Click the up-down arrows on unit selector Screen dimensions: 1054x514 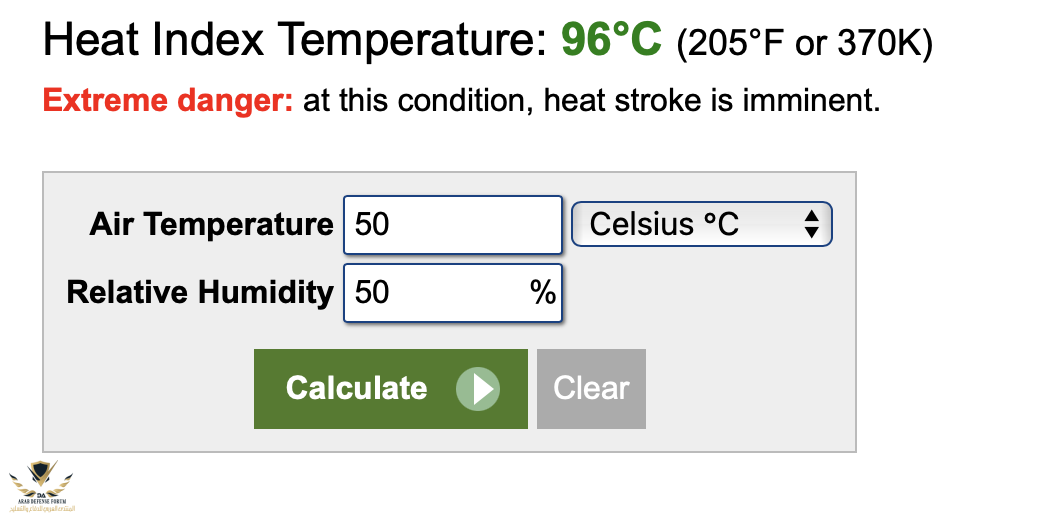pyautogui.click(x=811, y=224)
